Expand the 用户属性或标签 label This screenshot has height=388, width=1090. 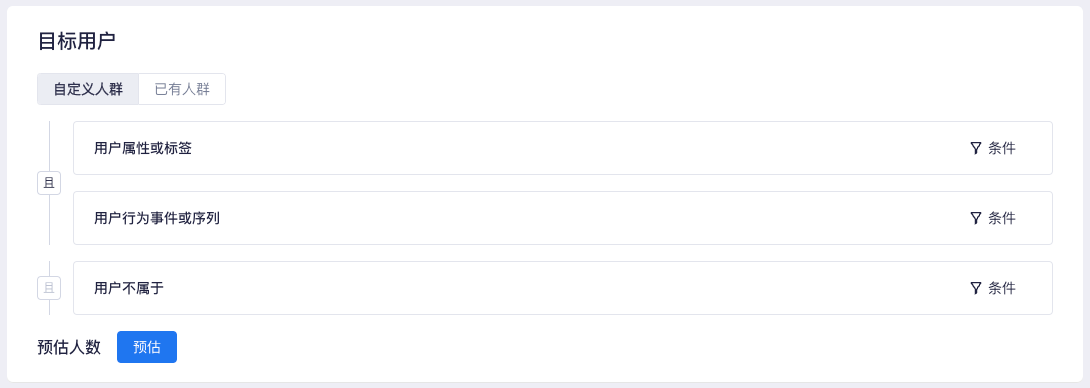coord(143,148)
